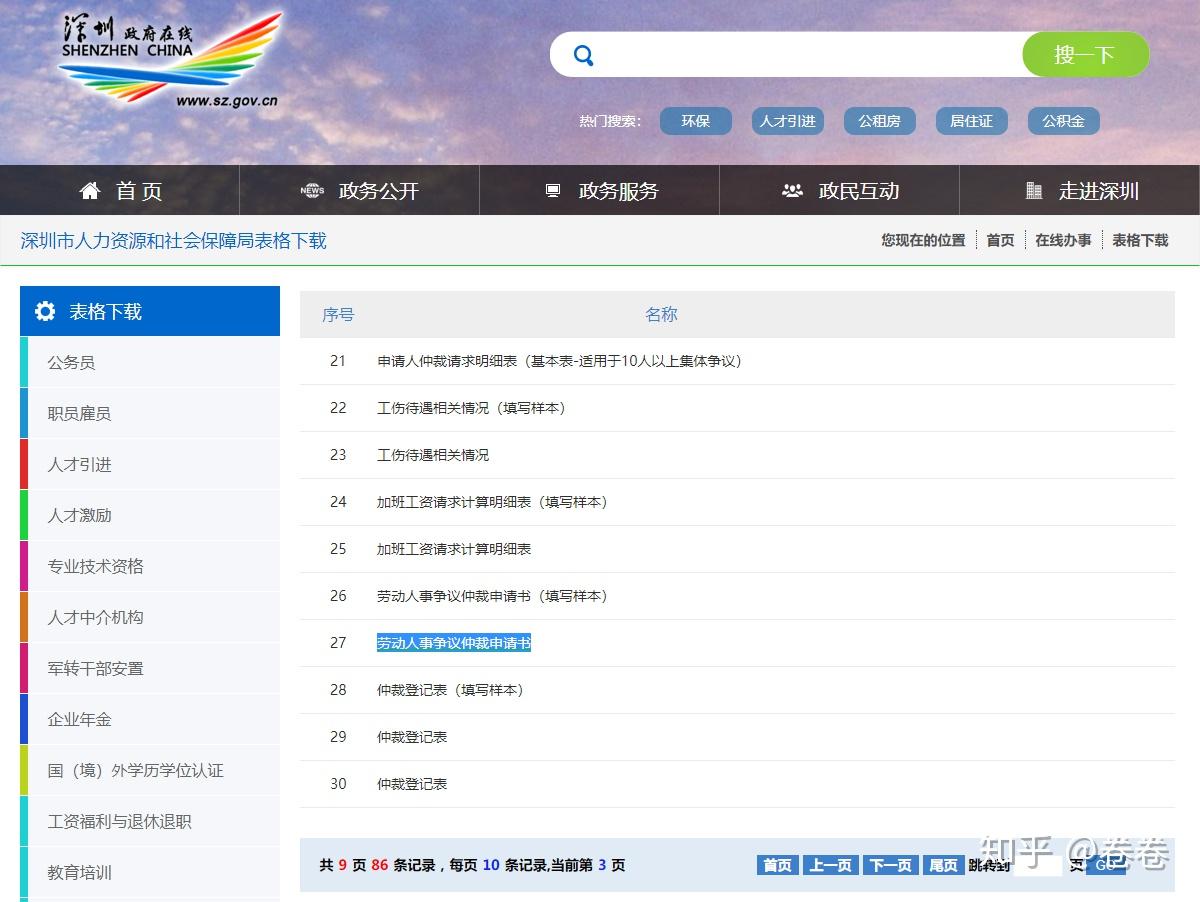
Task: Click the 序号 column header
Action: 338,314
